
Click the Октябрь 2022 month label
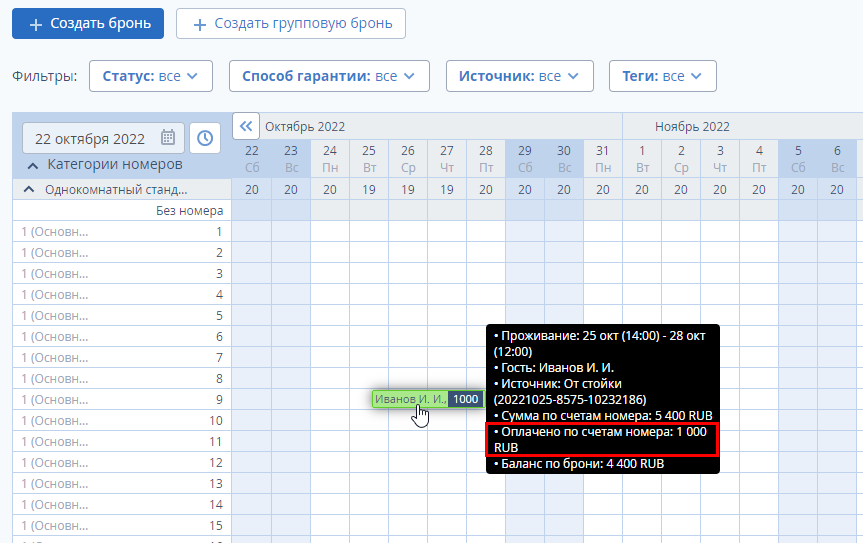click(x=305, y=127)
